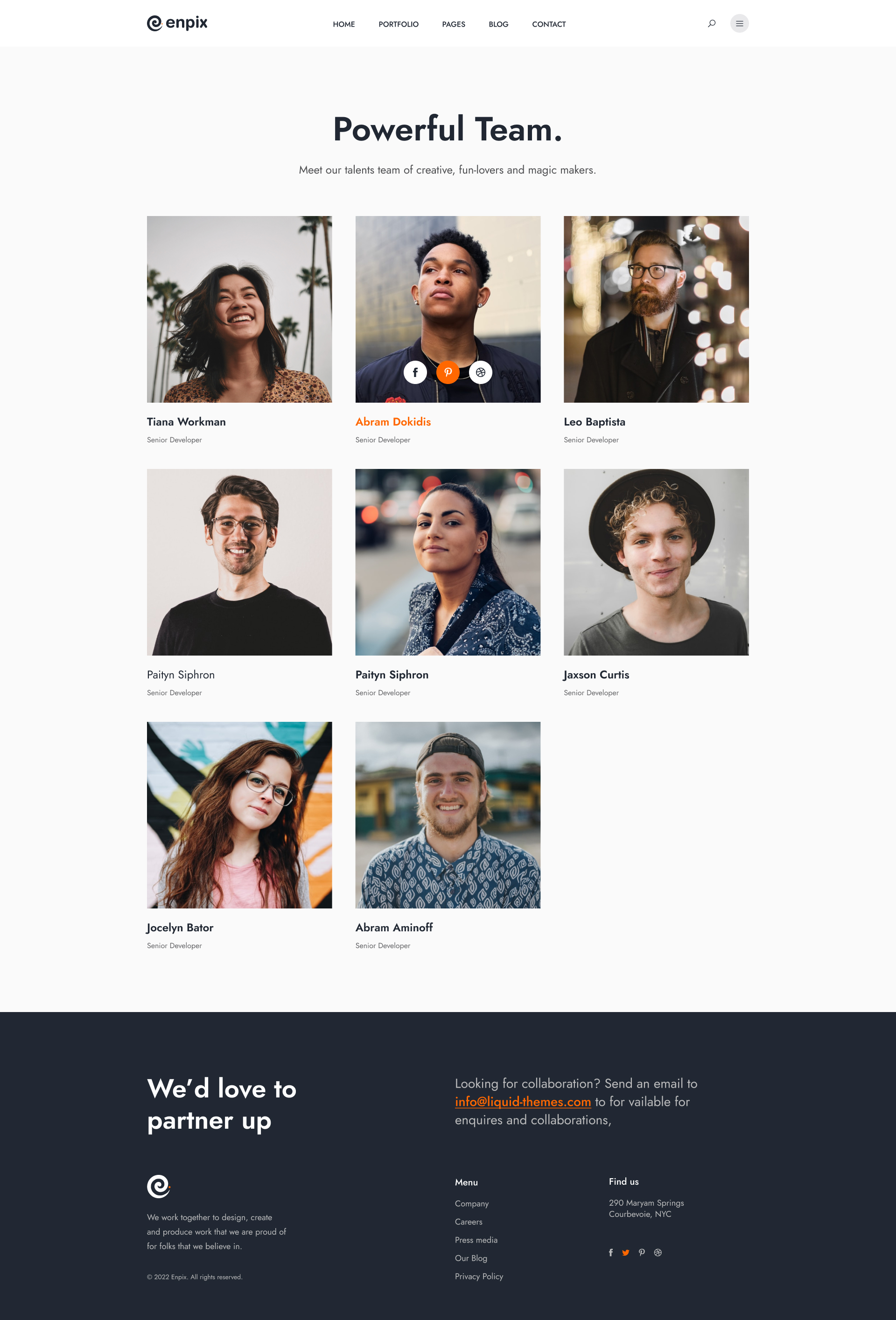Open the Privacy Policy footer link

click(x=479, y=1276)
